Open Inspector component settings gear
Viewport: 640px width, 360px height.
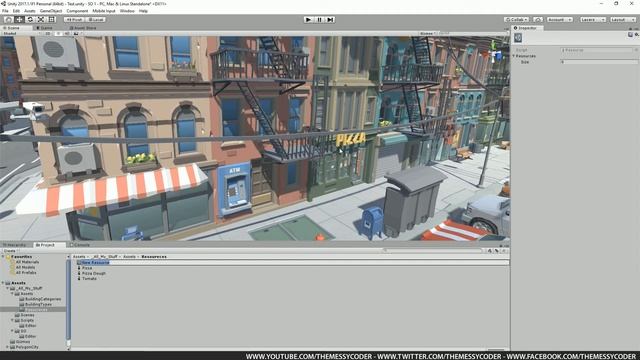(636, 35)
